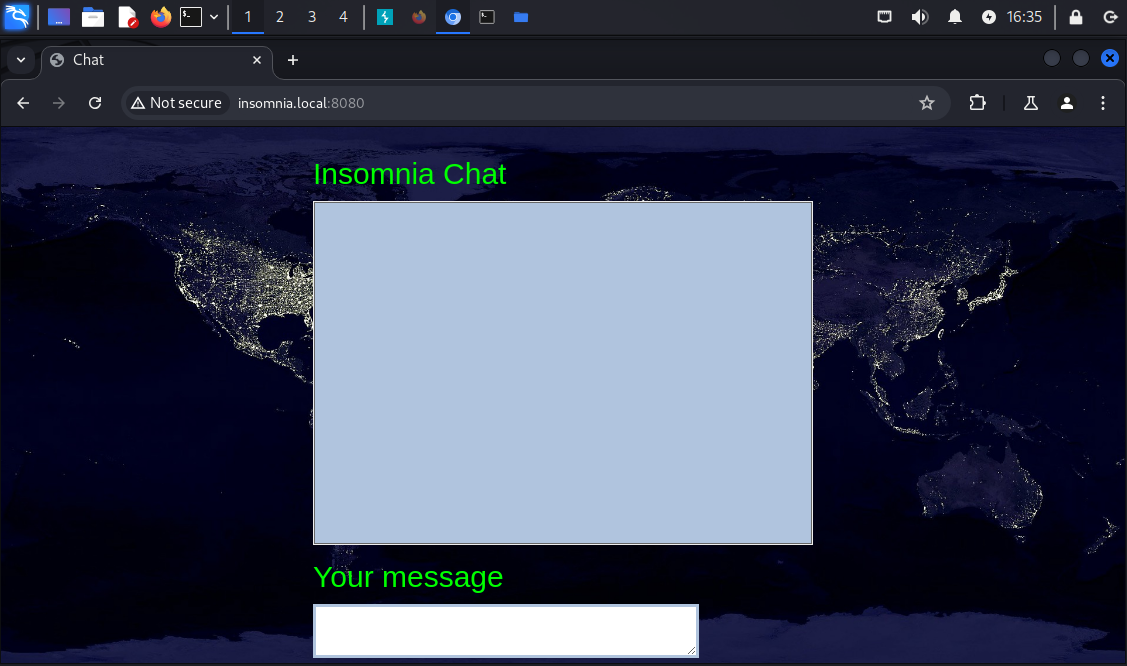Expand the terminal launcher dropdown arrow
The width and height of the screenshot is (1127, 666).
(x=214, y=17)
